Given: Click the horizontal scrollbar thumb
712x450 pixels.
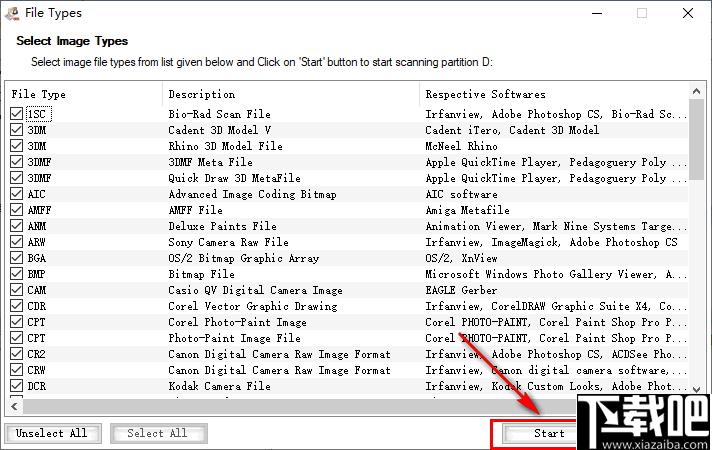Looking at the screenshot, I should pos(300,406).
